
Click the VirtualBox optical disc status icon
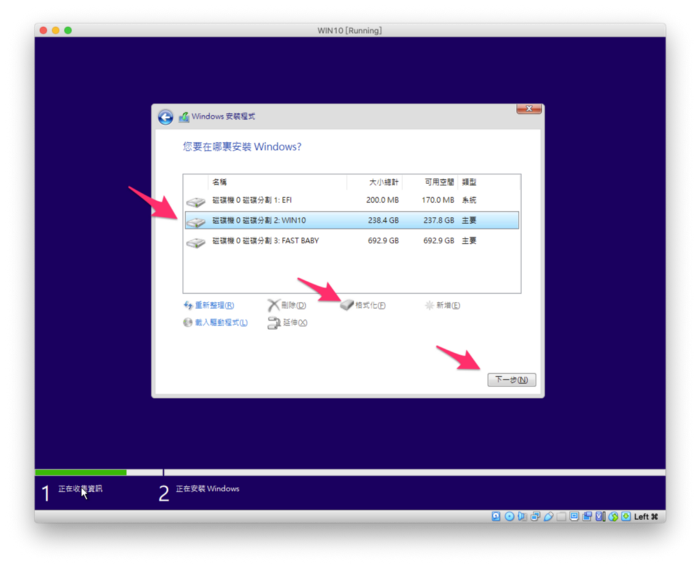509,516
